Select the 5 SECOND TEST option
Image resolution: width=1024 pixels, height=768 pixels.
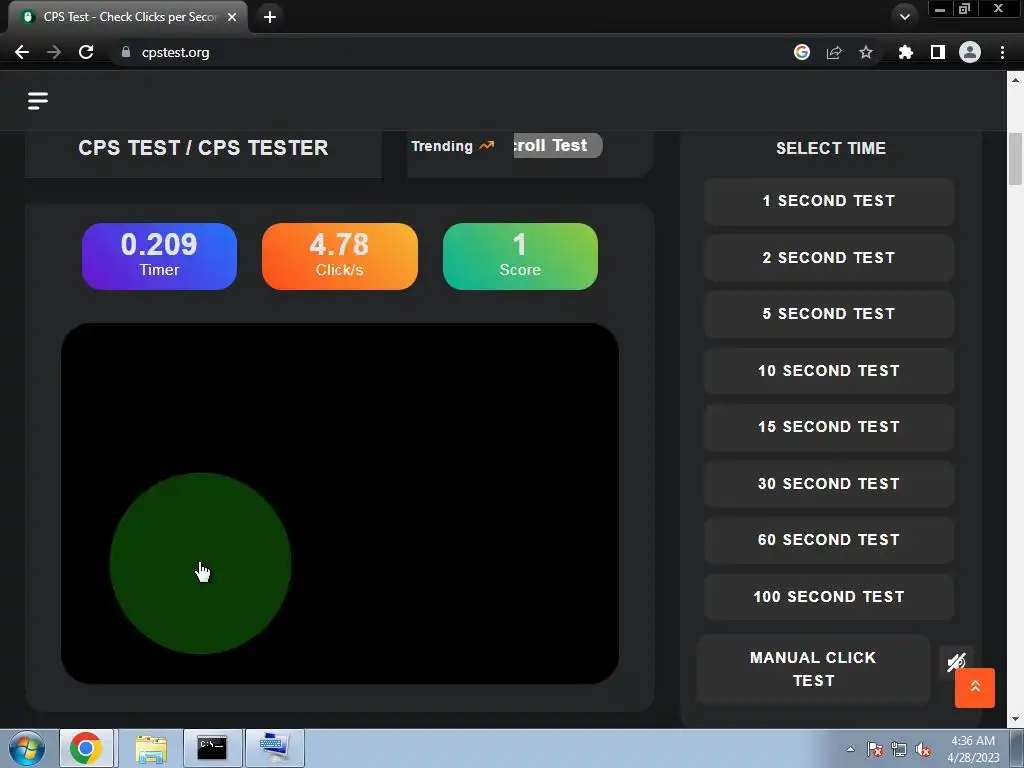pos(829,314)
